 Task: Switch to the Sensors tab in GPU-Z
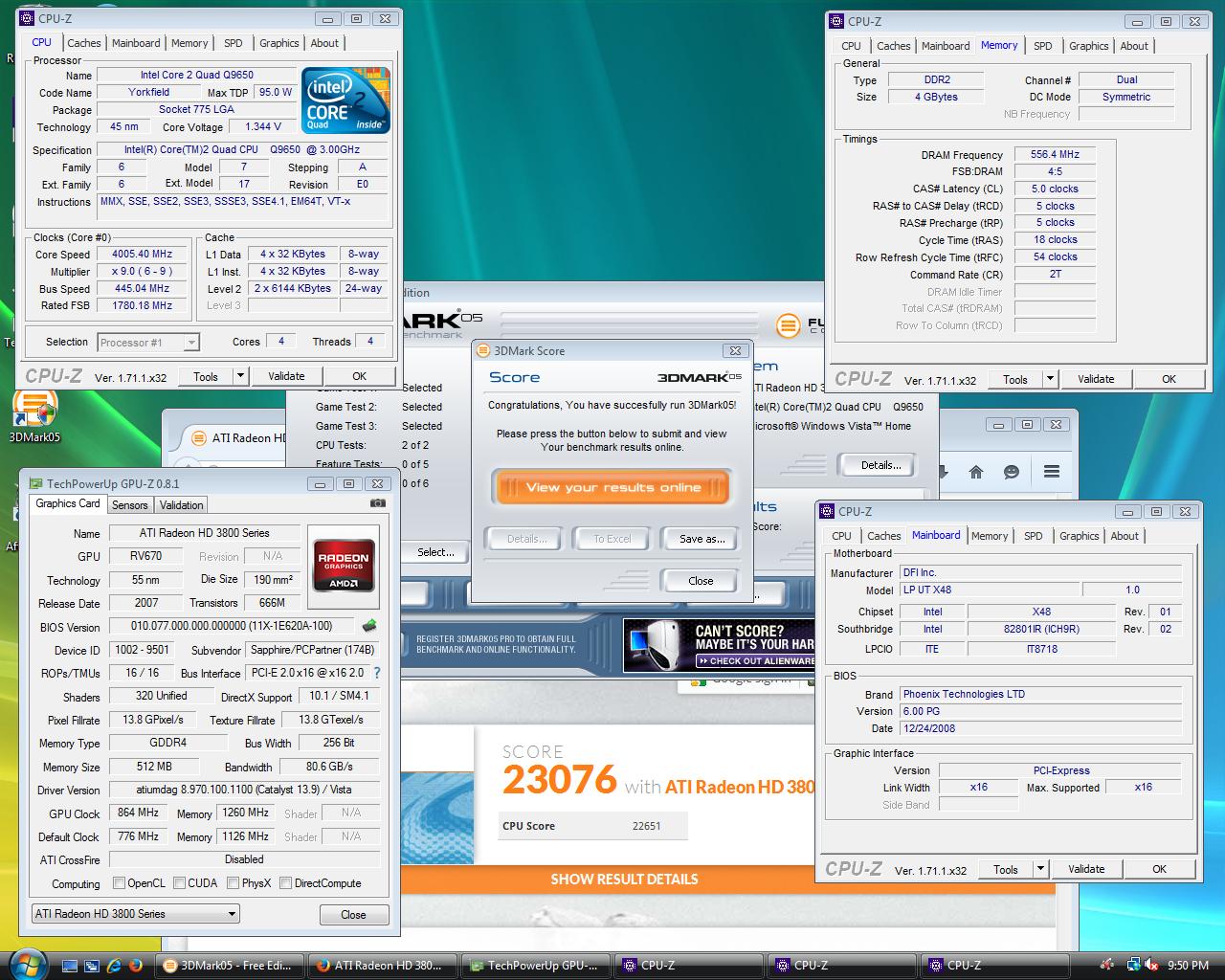pos(129,505)
